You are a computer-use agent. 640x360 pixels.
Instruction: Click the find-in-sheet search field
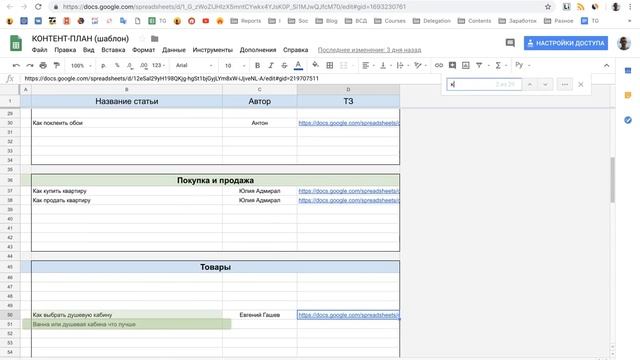pyautogui.click(x=484, y=84)
